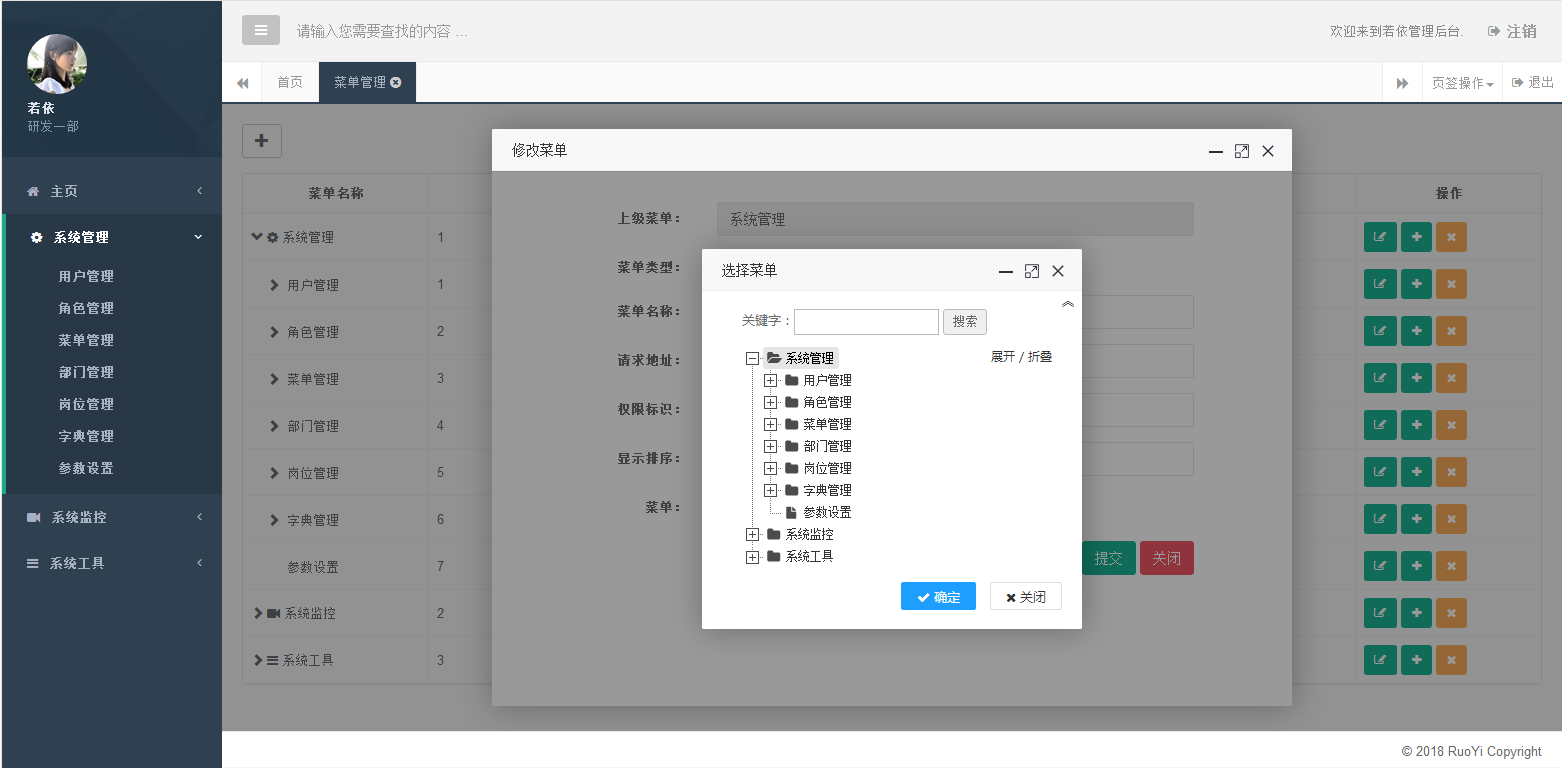Click delete icon in 系统监控 table row
This screenshot has height=768, width=1562.
(1451, 613)
